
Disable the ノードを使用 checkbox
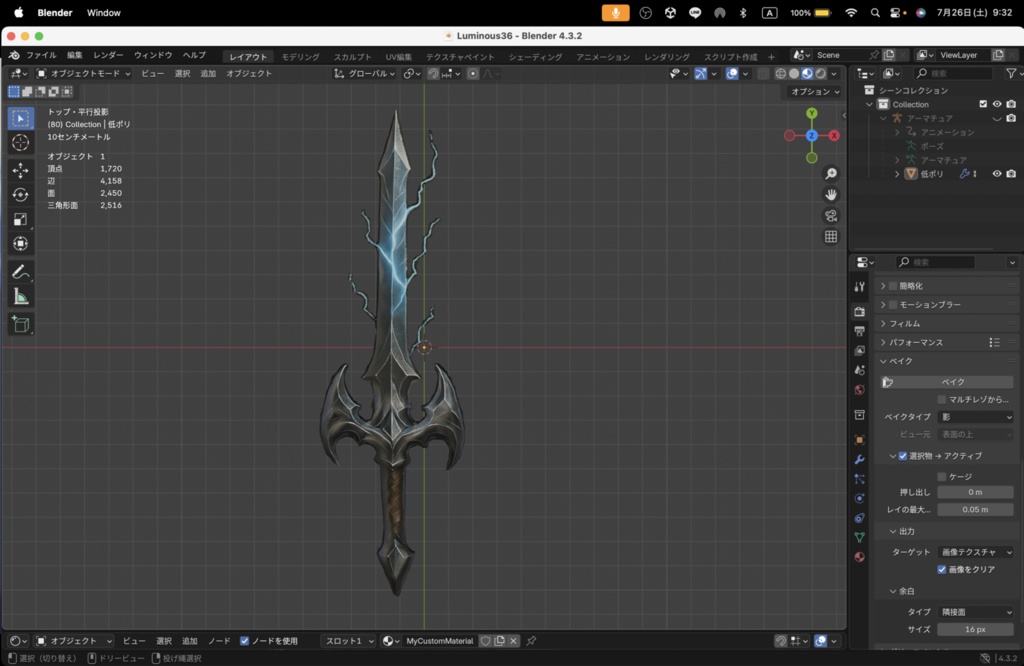click(245, 641)
